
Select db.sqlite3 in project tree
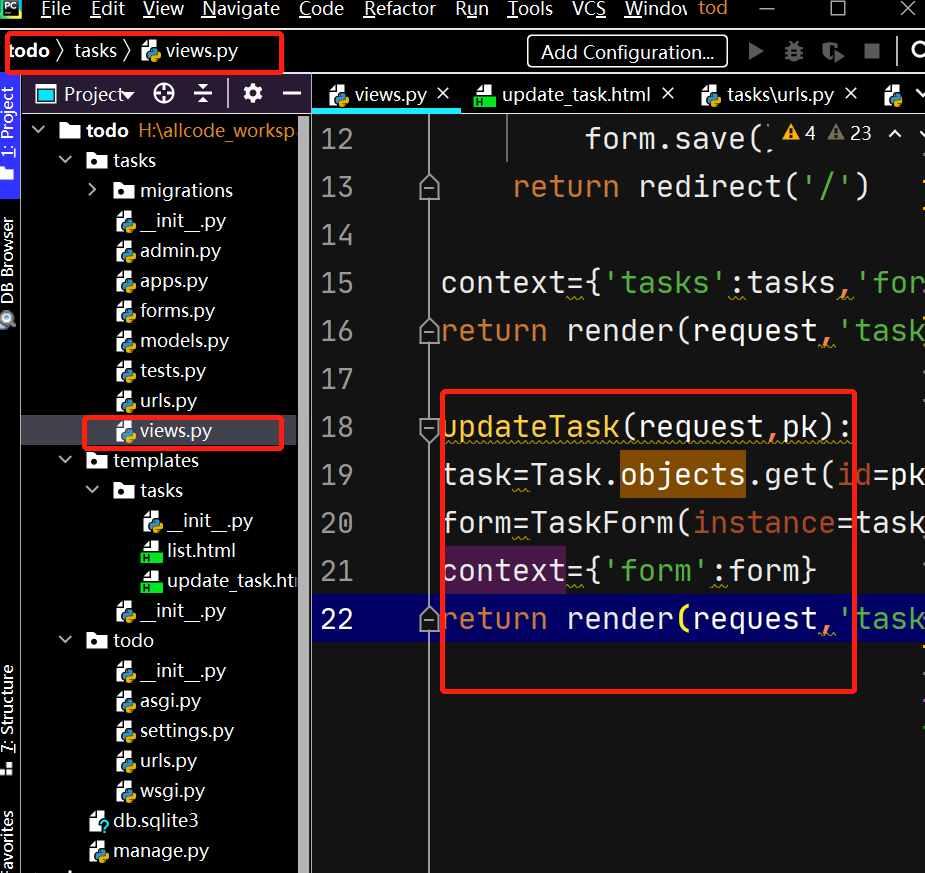pyautogui.click(x=144, y=821)
